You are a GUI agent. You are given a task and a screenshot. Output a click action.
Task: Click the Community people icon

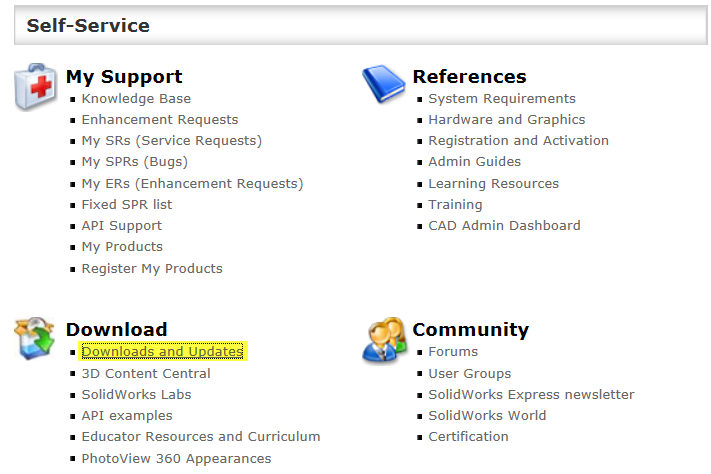[x=385, y=340]
